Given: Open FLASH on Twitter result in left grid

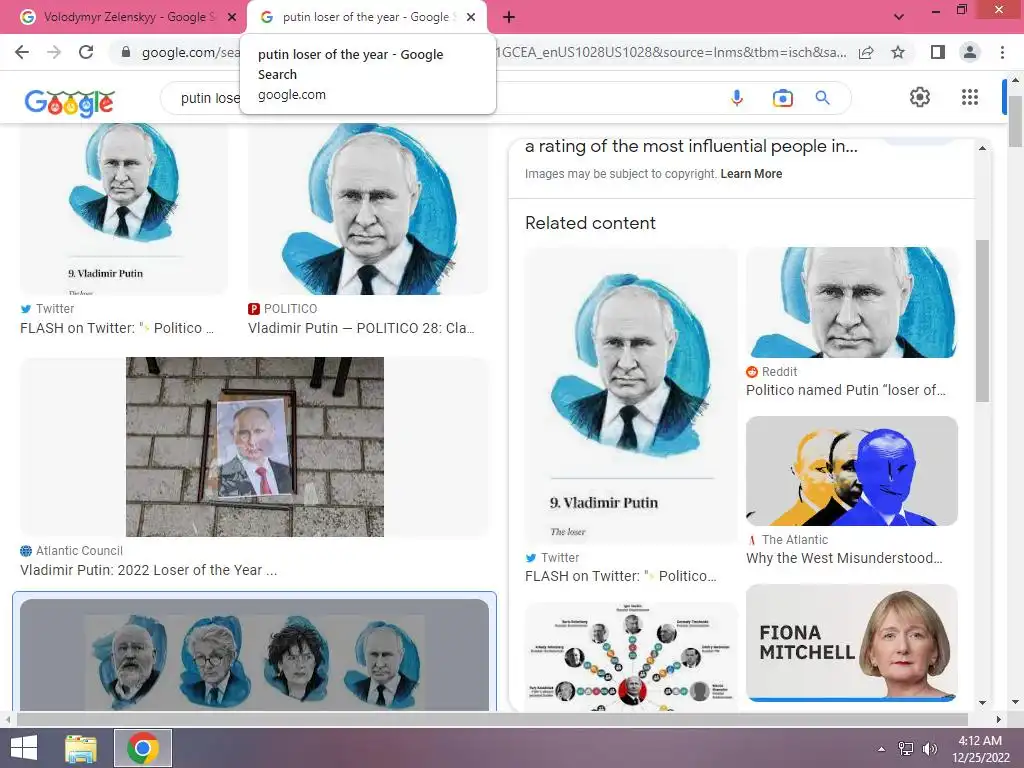Looking at the screenshot, I should 117,328.
